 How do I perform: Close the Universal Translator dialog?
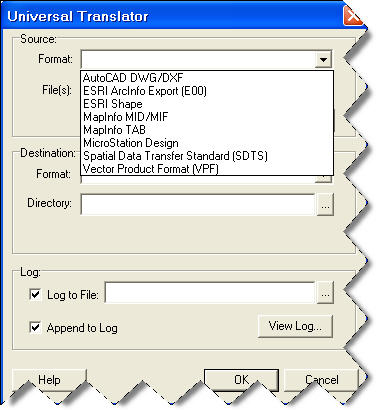(352, 17)
